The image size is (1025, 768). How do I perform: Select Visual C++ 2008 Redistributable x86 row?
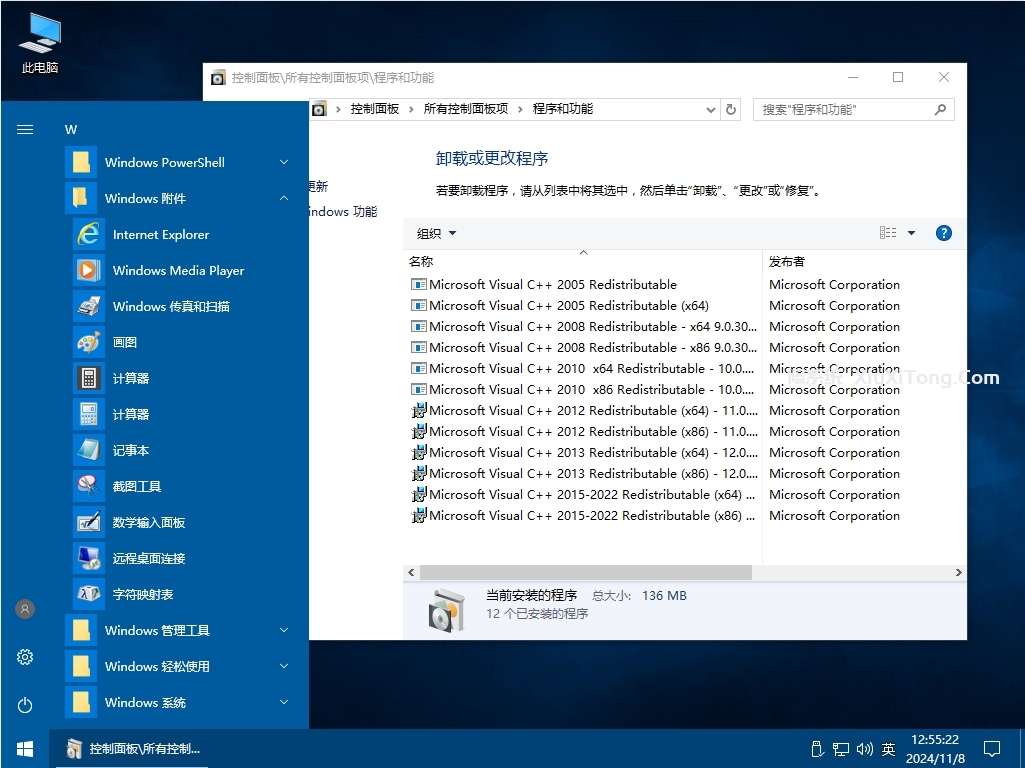point(582,348)
